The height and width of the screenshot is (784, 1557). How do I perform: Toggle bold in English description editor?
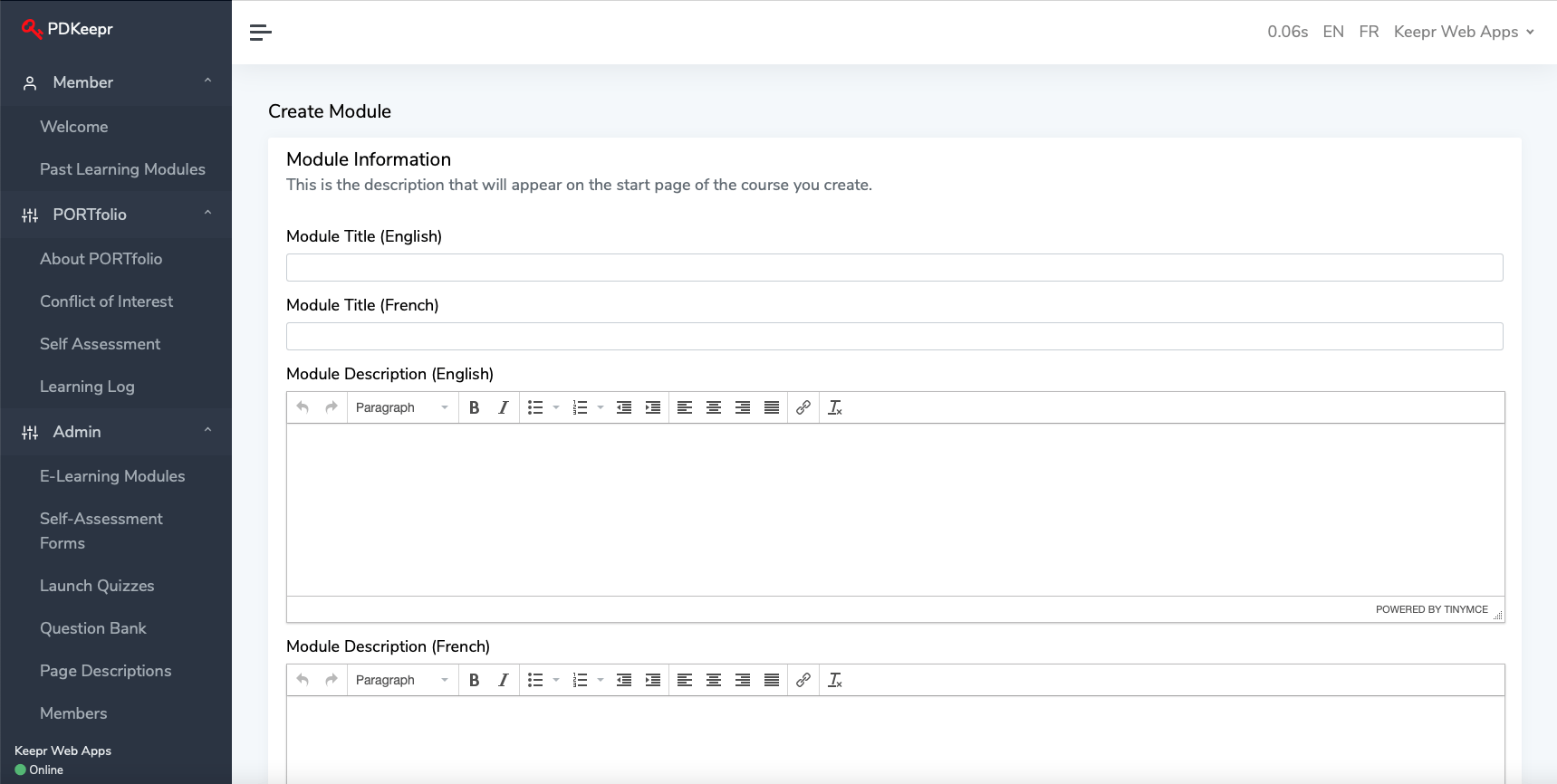[x=474, y=407]
